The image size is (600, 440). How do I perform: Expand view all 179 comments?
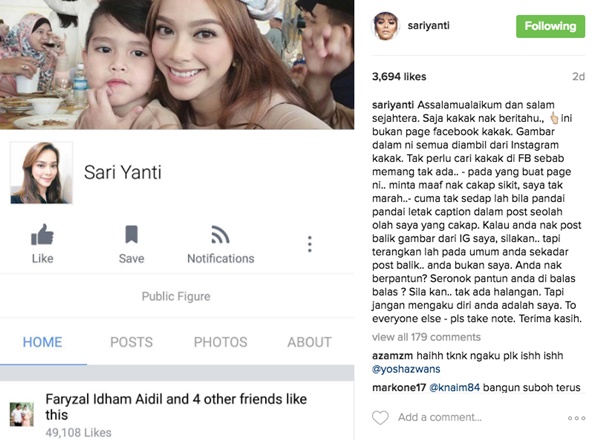(x=426, y=337)
